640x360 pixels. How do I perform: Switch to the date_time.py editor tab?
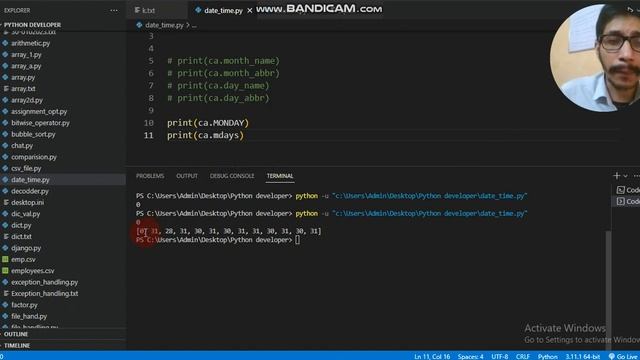[223, 11]
